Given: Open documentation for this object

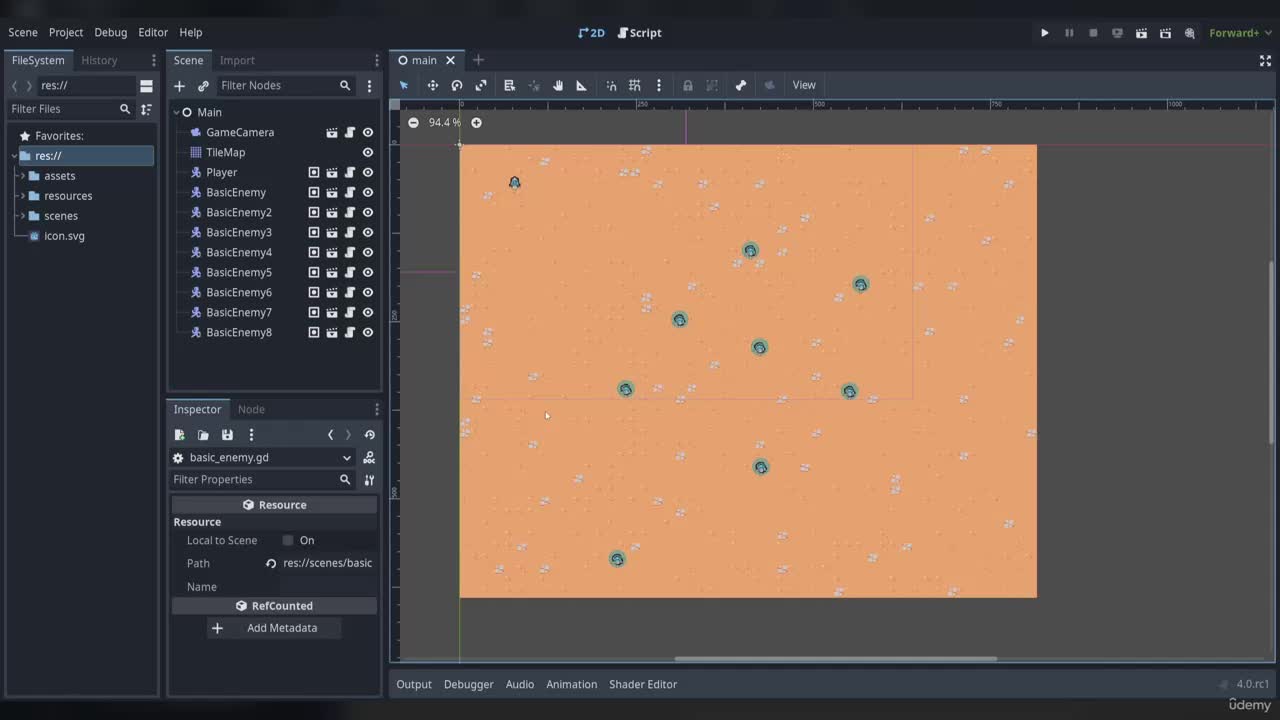Looking at the screenshot, I should (x=369, y=458).
